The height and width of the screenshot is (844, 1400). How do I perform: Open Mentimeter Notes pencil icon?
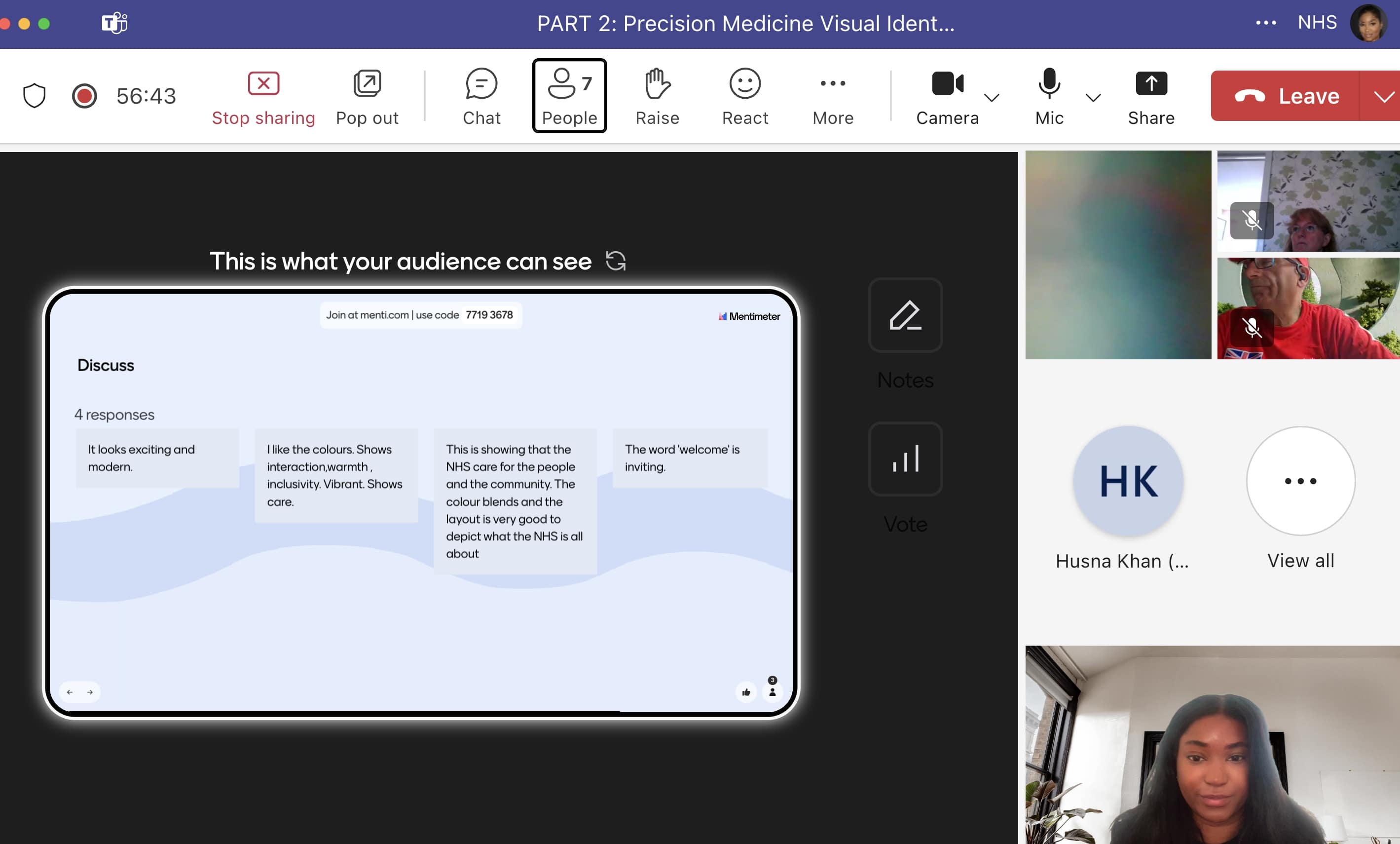click(905, 315)
